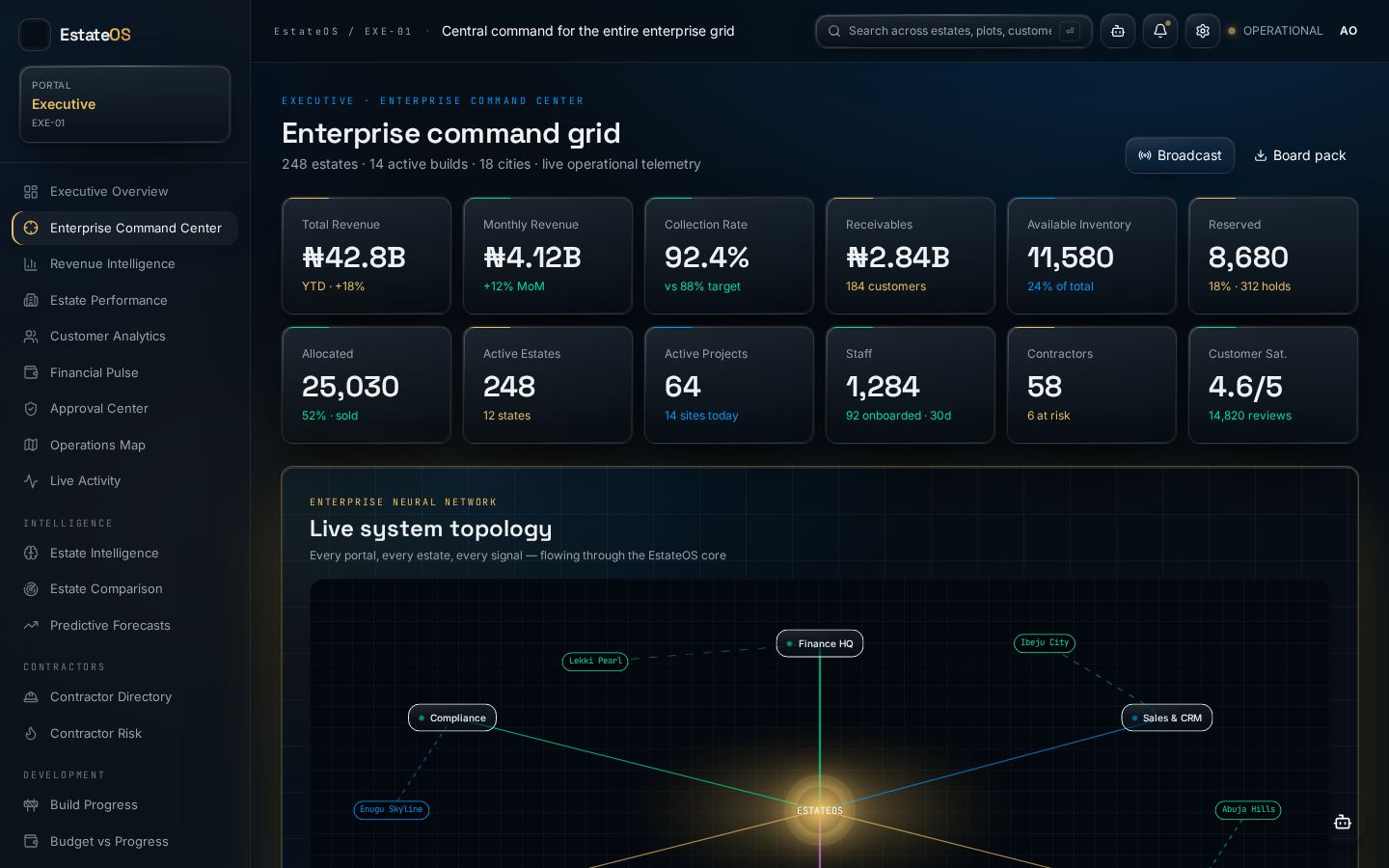
Task: Click the EstateOS logo mark
Action: click(35, 35)
